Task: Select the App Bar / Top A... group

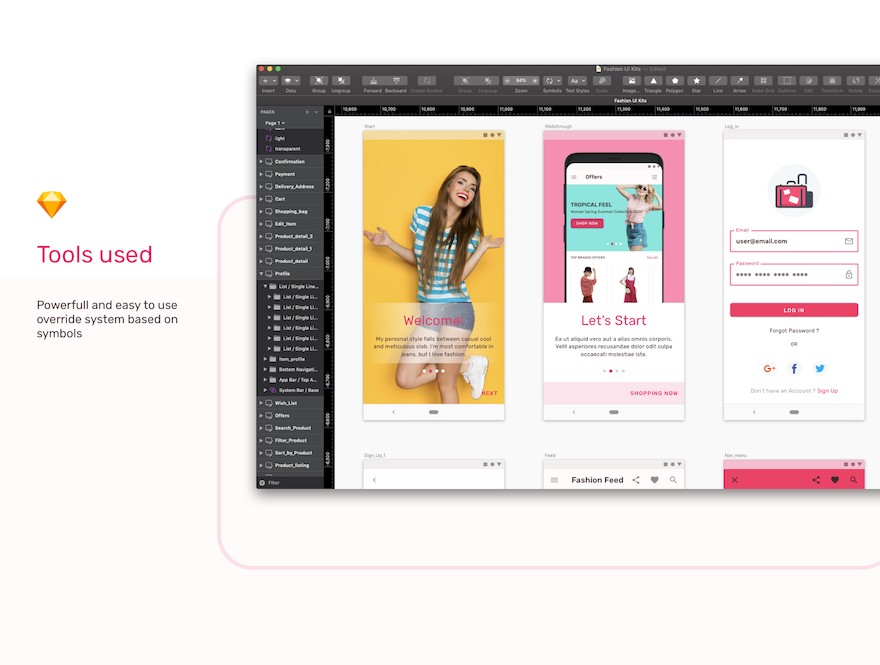Action: pyautogui.click(x=291, y=380)
